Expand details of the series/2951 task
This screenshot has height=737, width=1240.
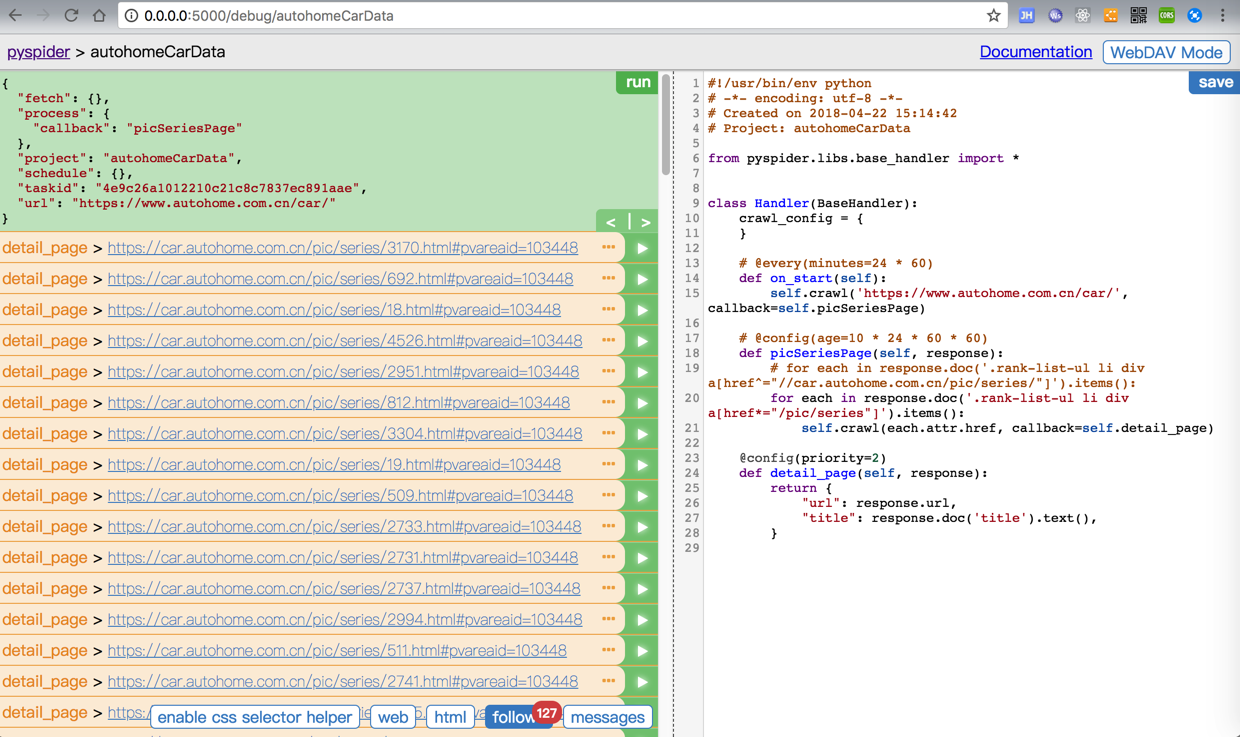coord(608,371)
